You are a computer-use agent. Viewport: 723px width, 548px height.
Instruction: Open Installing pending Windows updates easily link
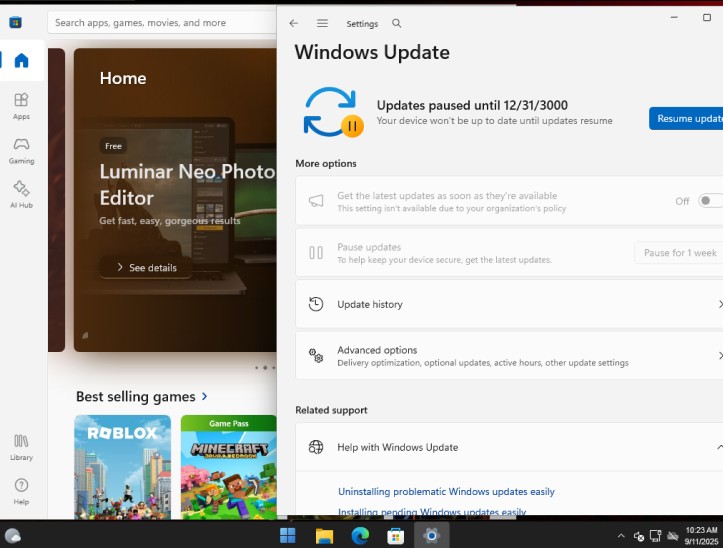coord(432,511)
